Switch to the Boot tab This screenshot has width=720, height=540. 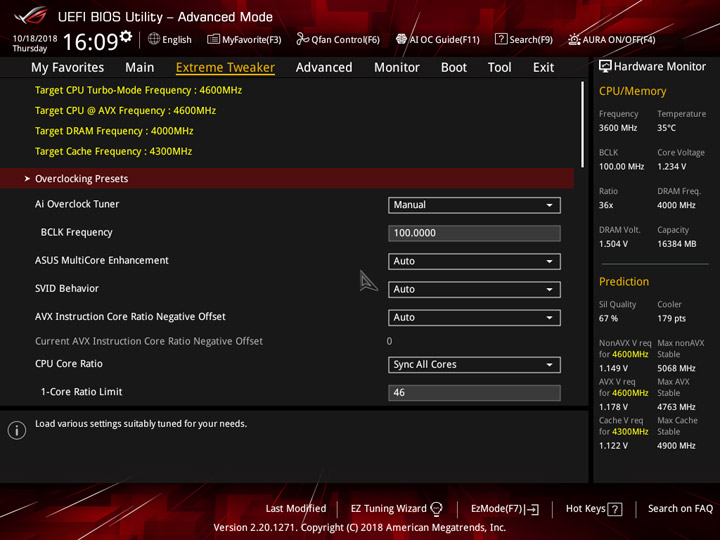[x=454, y=68]
